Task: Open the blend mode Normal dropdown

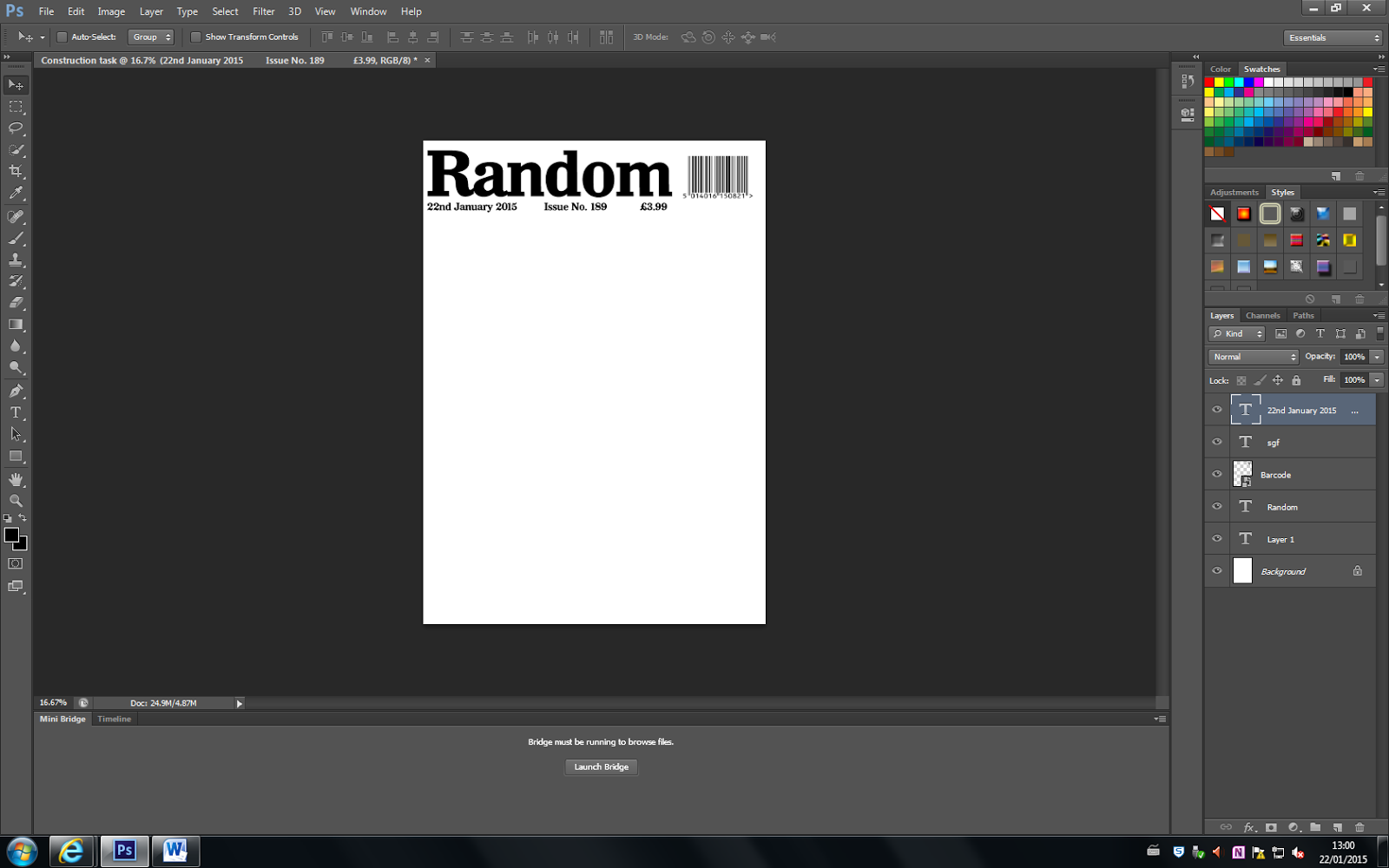Action: 1253,357
